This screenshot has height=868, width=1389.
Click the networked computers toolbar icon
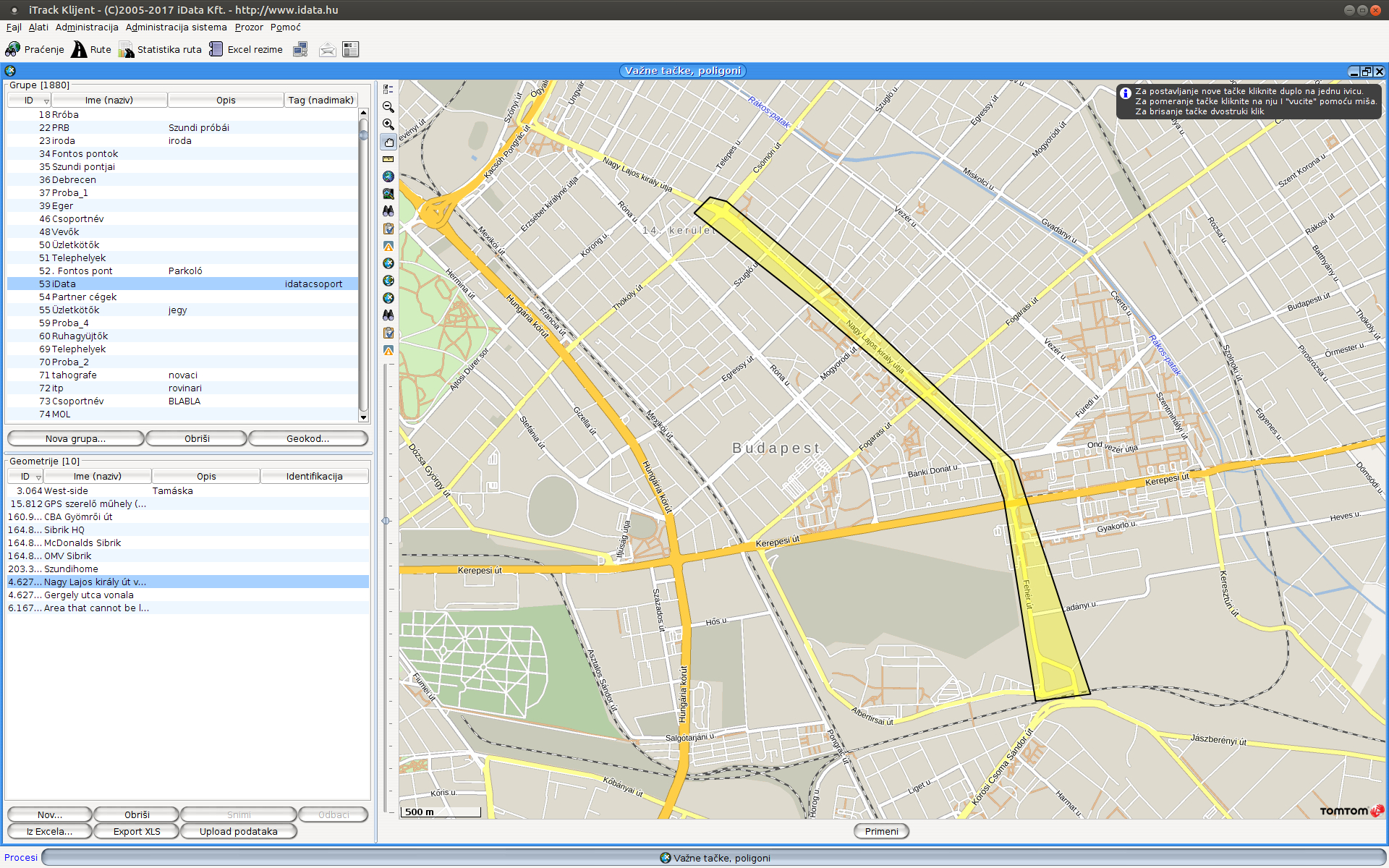coord(300,49)
